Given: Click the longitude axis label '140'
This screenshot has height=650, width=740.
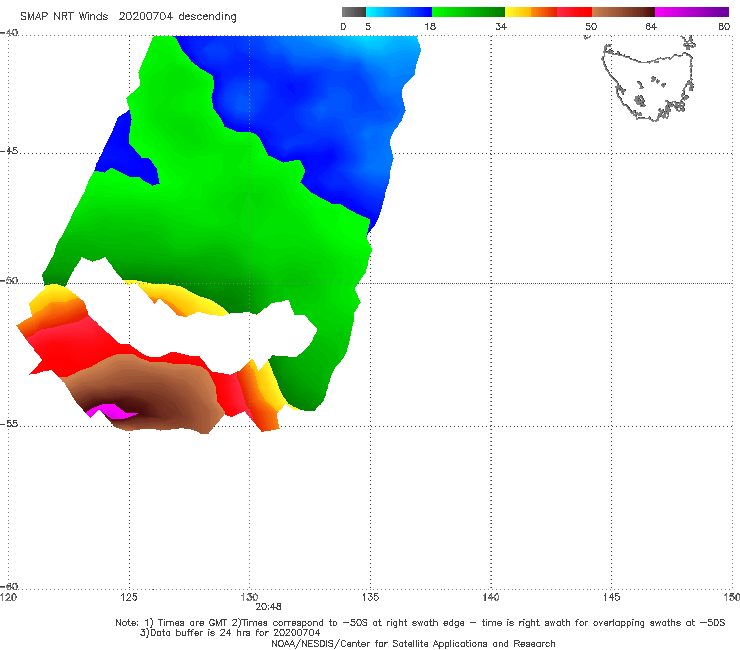Looking at the screenshot, I should pos(491,598).
